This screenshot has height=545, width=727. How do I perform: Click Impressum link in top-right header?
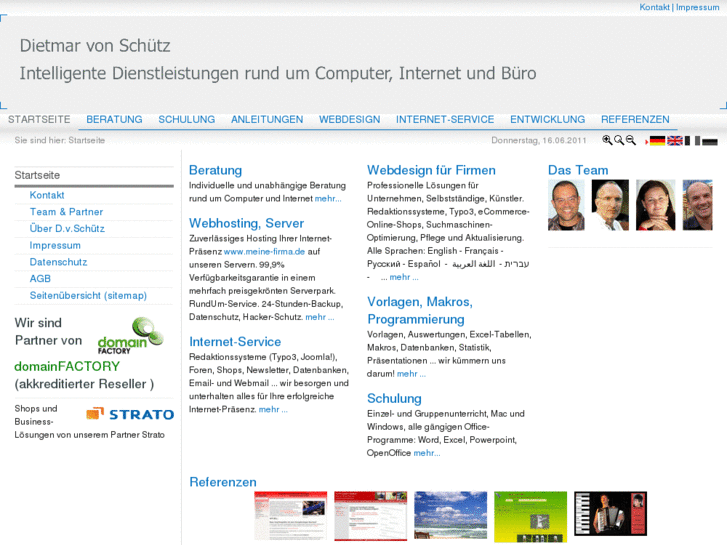tap(697, 7)
